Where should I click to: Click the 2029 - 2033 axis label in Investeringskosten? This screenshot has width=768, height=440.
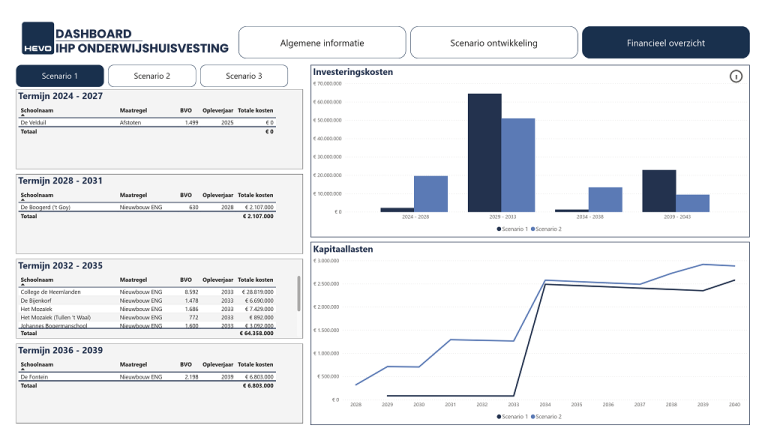pyautogui.click(x=503, y=217)
